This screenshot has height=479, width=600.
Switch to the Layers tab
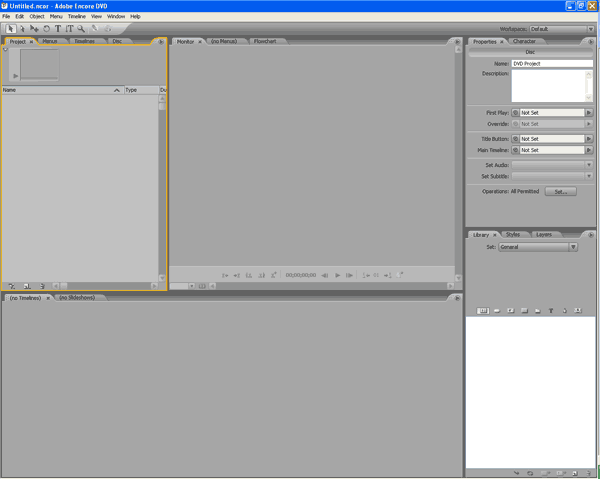coord(544,235)
